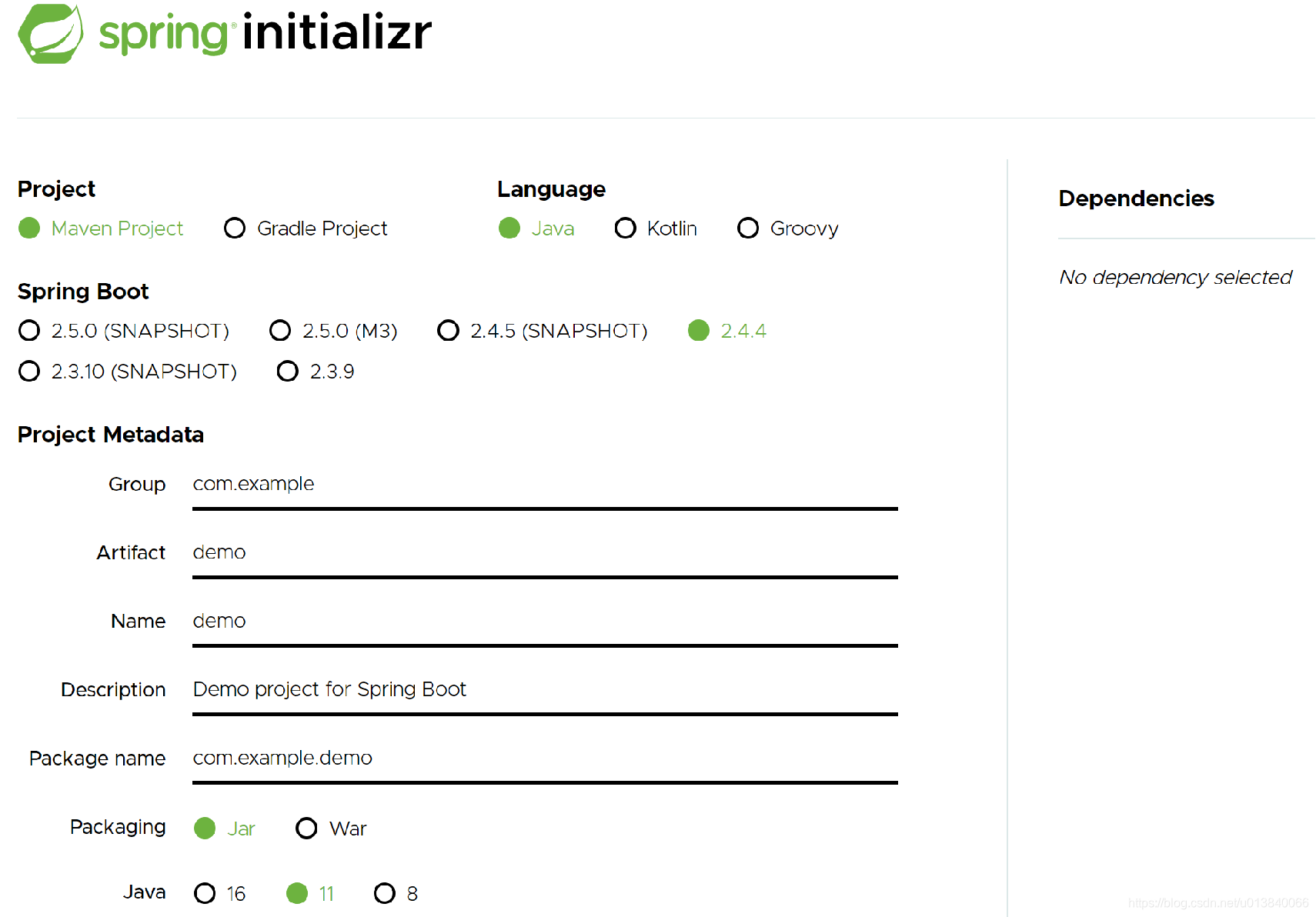Click the Project Metadata heading
1316x917 pixels.
111,435
